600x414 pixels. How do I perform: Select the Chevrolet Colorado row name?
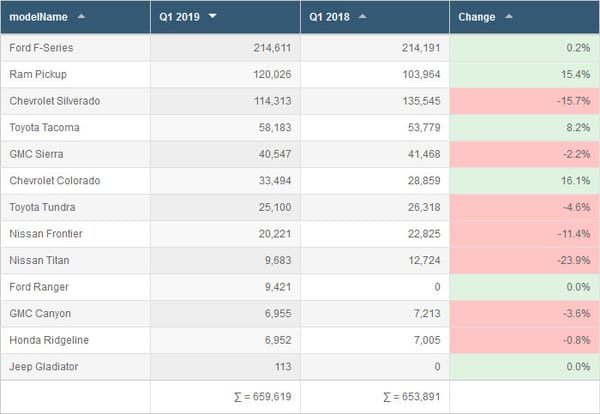point(55,181)
